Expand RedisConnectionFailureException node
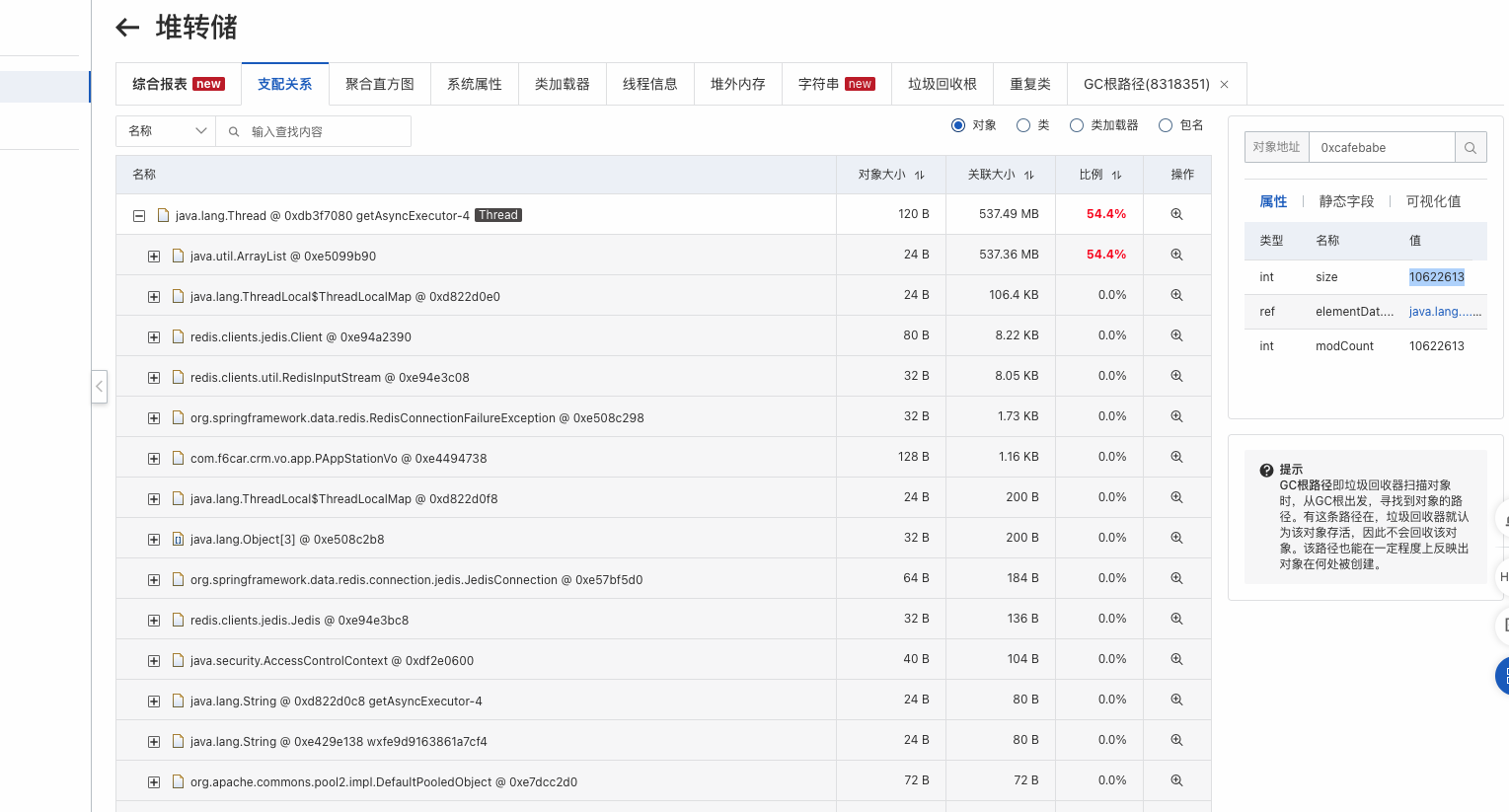The image size is (1509, 812). point(154,417)
